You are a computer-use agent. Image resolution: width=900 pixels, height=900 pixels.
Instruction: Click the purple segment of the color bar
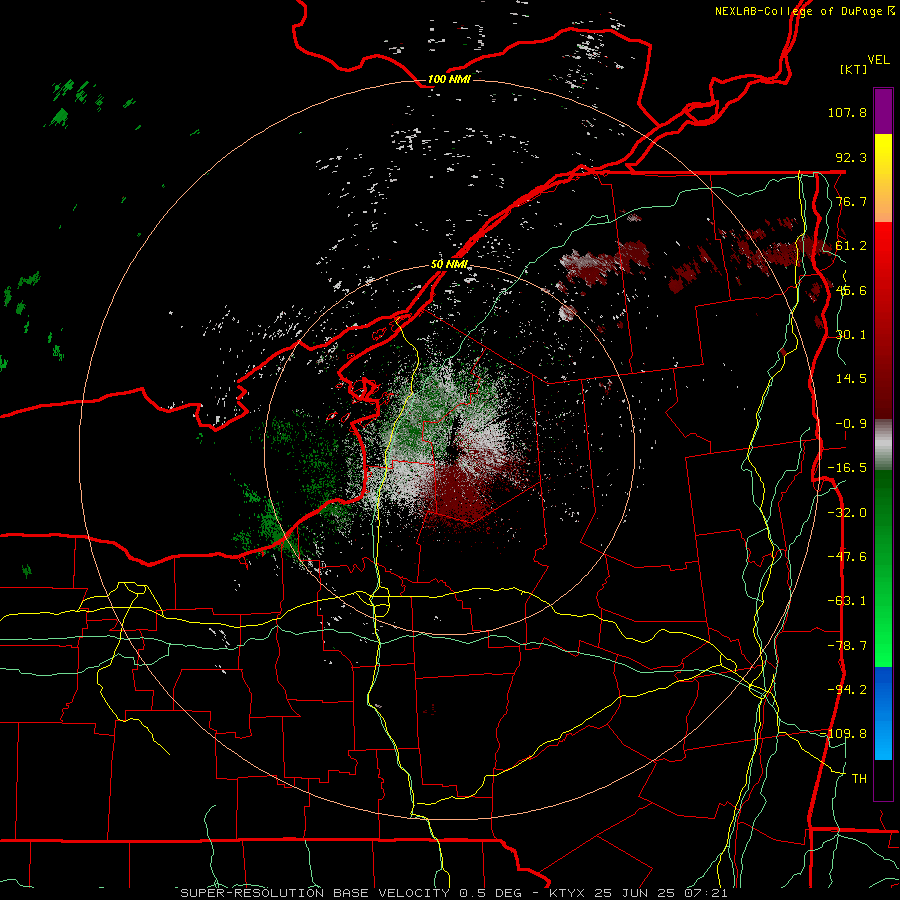coord(883,111)
